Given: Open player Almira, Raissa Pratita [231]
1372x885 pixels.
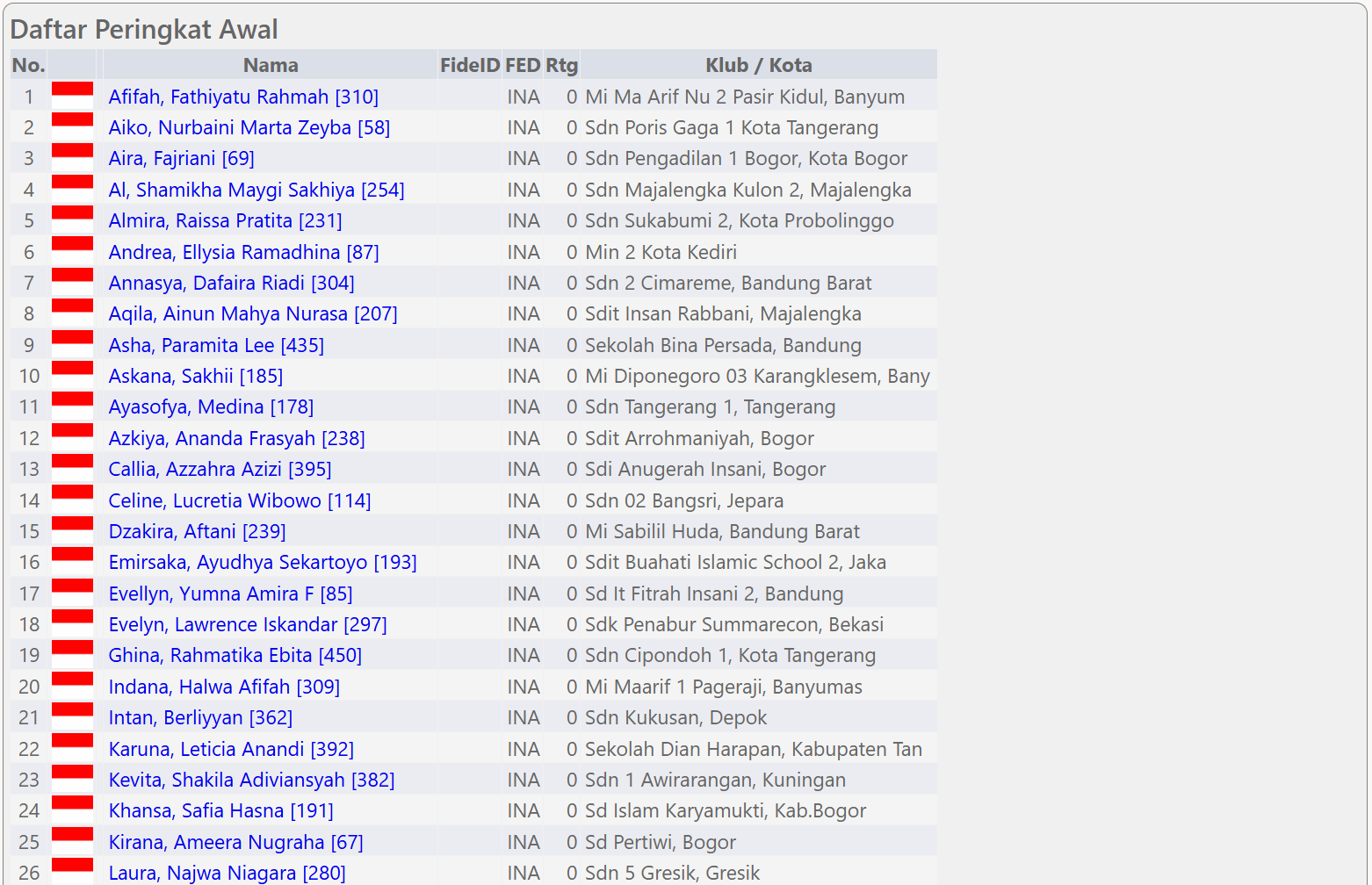Looking at the screenshot, I should [225, 220].
